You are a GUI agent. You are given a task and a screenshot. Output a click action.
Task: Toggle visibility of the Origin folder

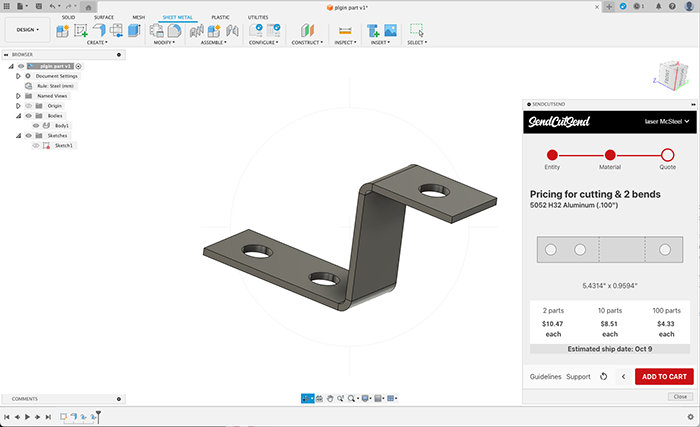click(x=29, y=105)
